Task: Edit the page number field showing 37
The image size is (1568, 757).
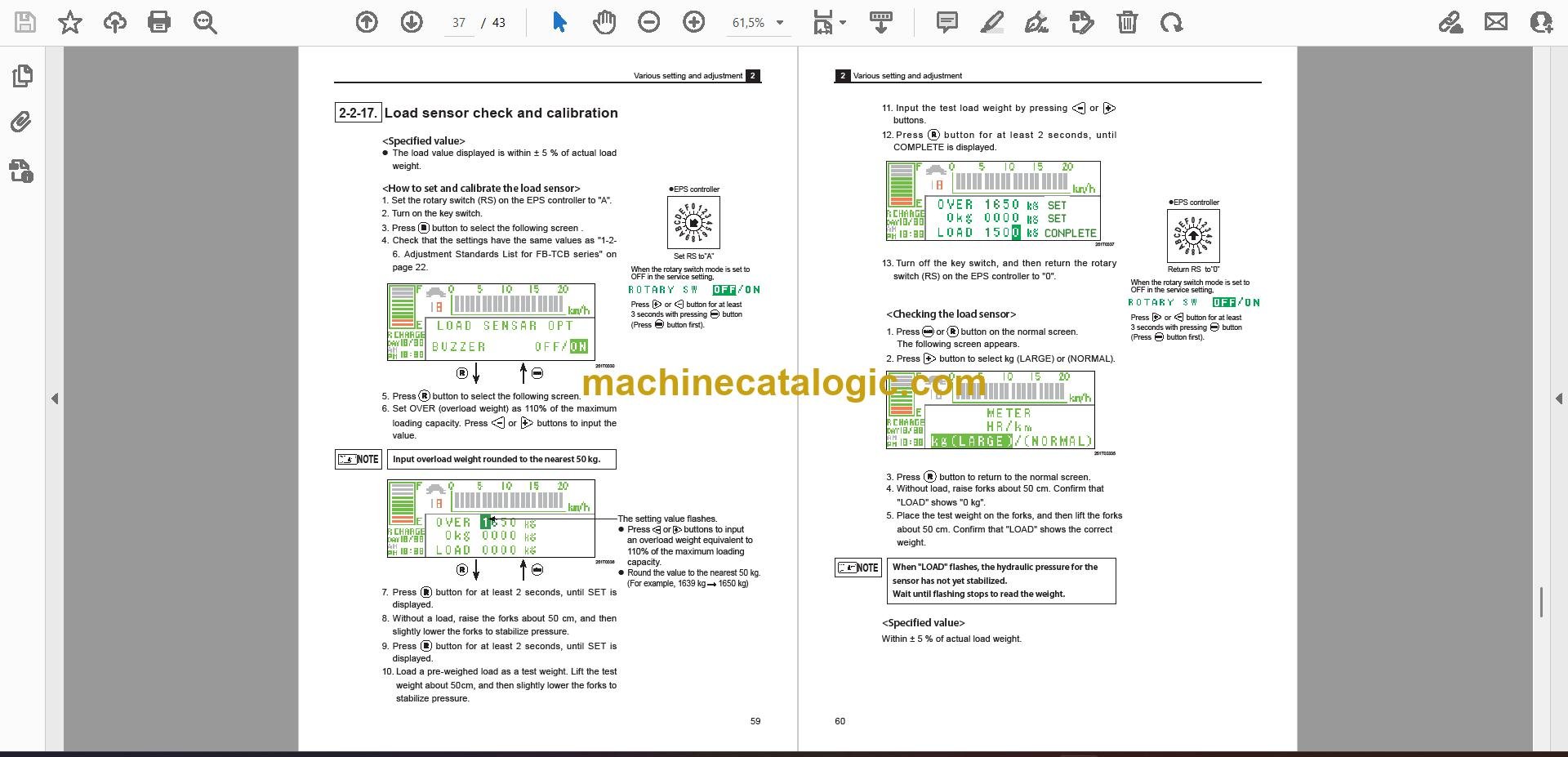Action: click(x=459, y=23)
